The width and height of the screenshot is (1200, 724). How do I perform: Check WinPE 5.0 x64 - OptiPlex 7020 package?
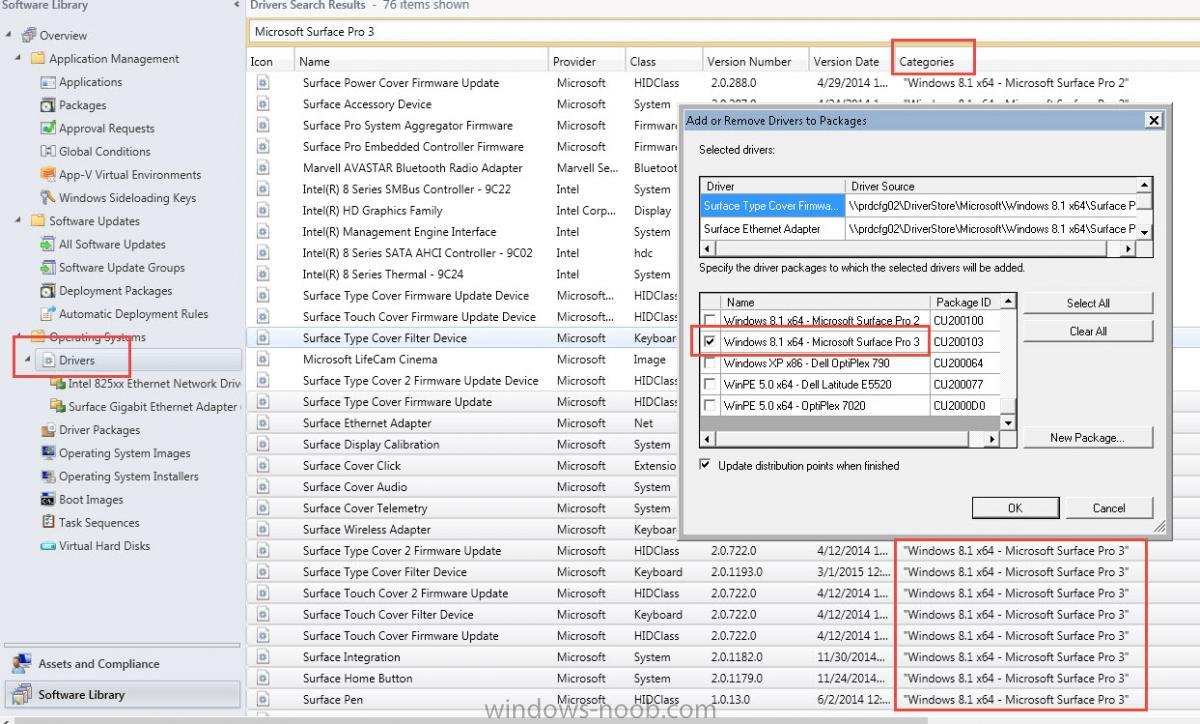coord(710,406)
